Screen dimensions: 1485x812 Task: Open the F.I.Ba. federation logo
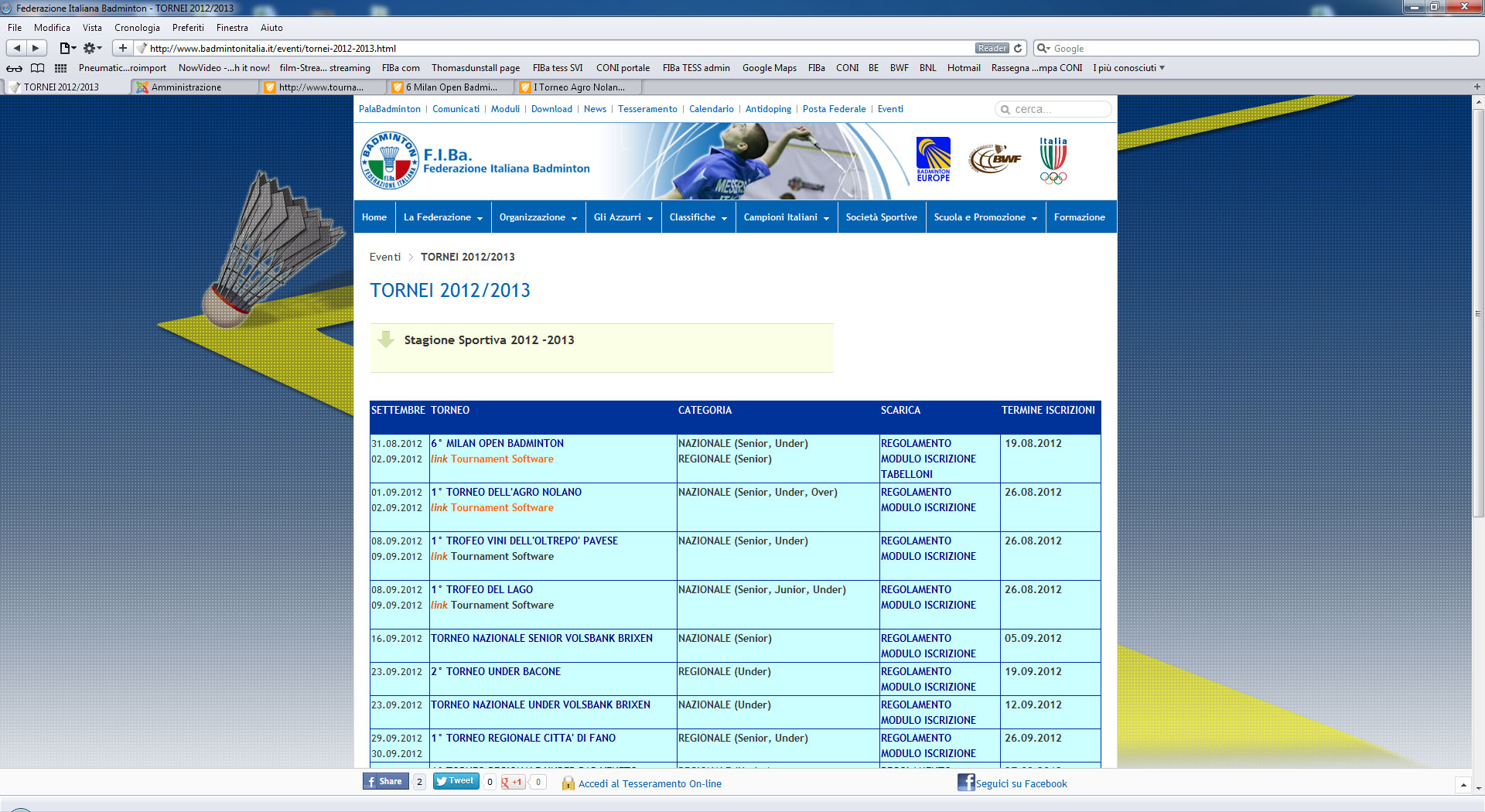pos(476,161)
